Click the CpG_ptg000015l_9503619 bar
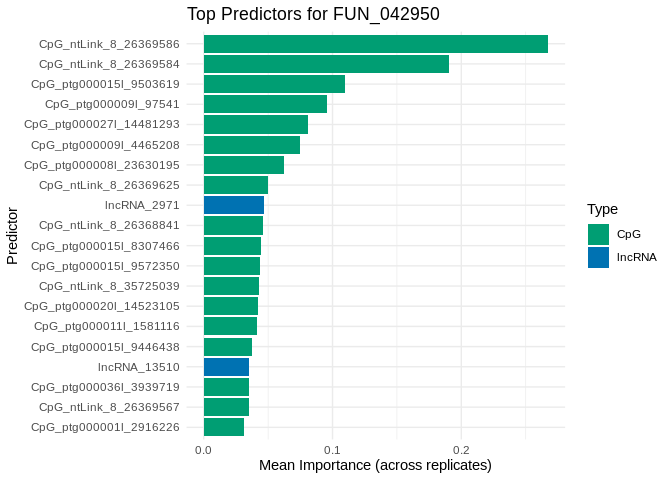This screenshot has height=480, width=672. tap(274, 84)
